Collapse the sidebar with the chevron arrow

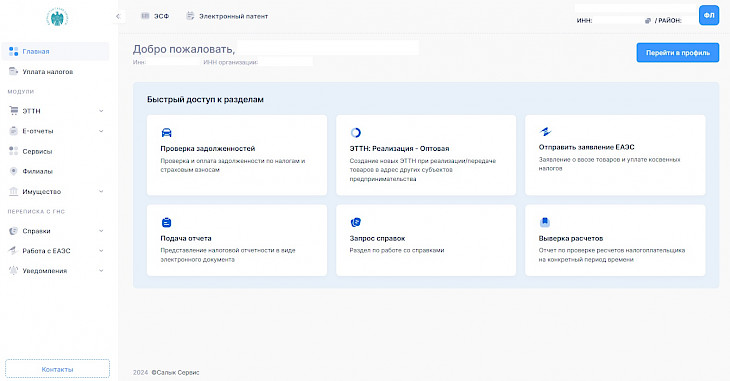pyautogui.click(x=118, y=16)
